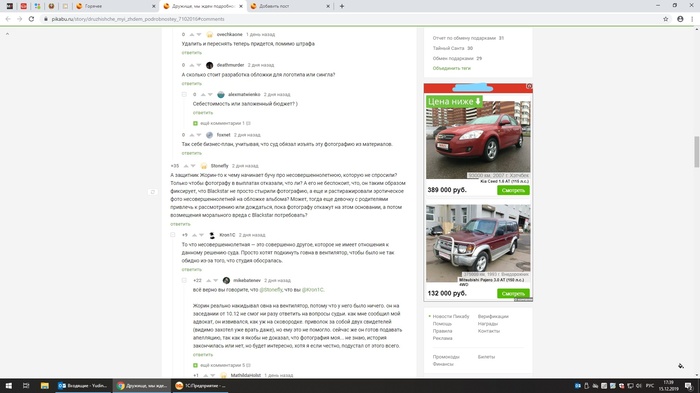The height and width of the screenshot is (393, 700).
Task: Bookmark this page with the star icon
Action: coord(666,19)
